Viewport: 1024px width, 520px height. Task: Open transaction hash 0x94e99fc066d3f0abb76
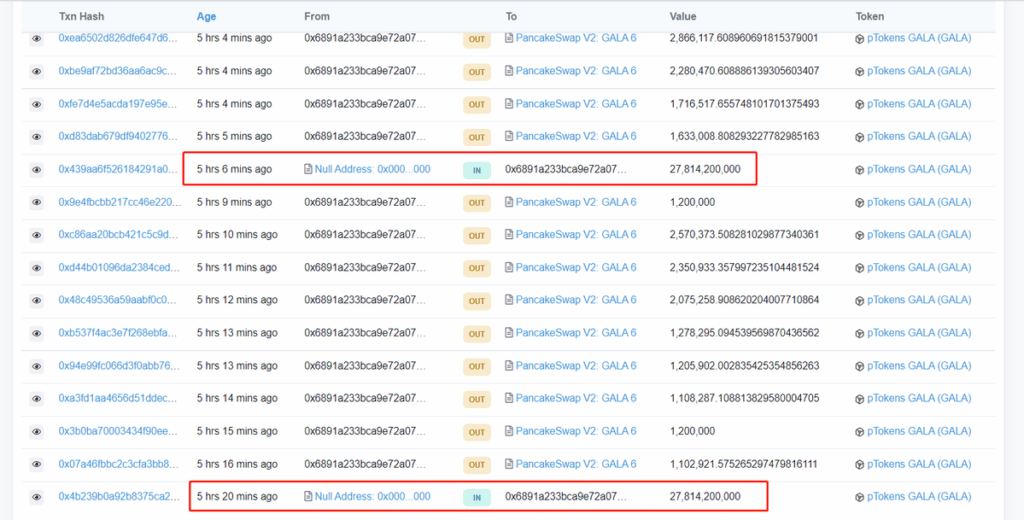point(120,365)
